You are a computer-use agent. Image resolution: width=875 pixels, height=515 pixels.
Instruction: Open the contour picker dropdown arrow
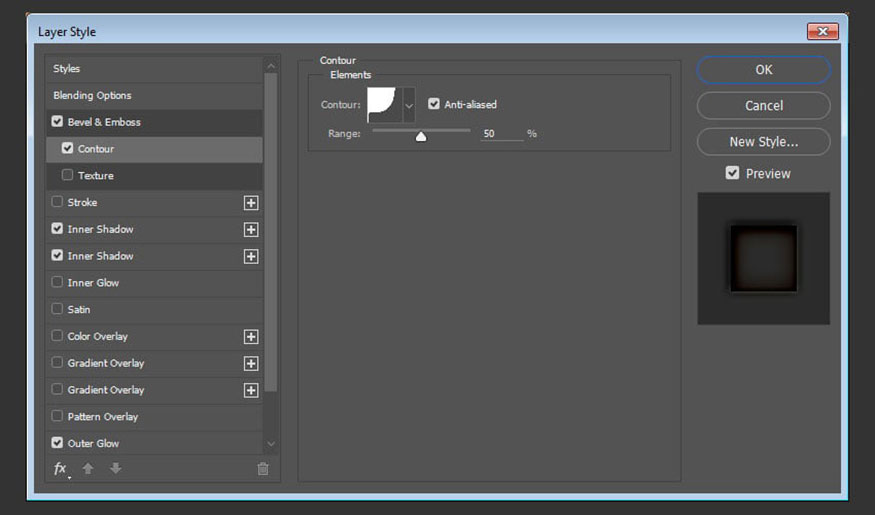point(409,105)
